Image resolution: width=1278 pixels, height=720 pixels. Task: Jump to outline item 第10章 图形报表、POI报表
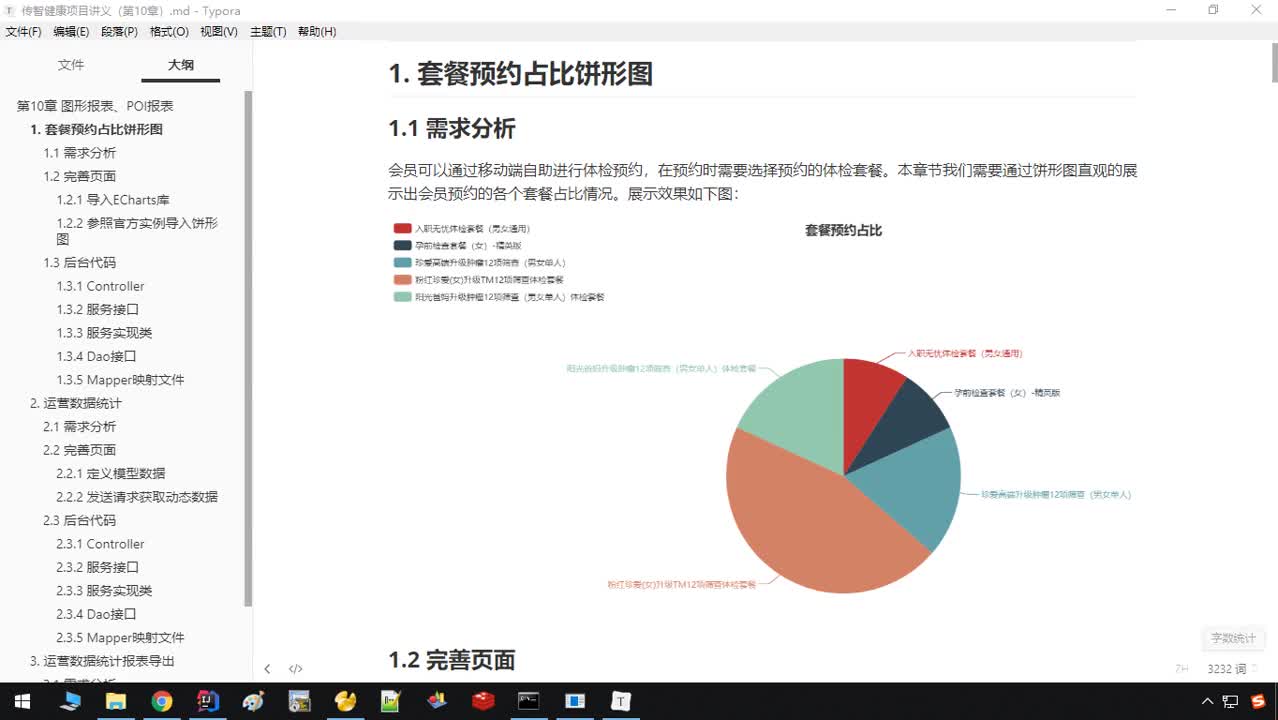95,106
